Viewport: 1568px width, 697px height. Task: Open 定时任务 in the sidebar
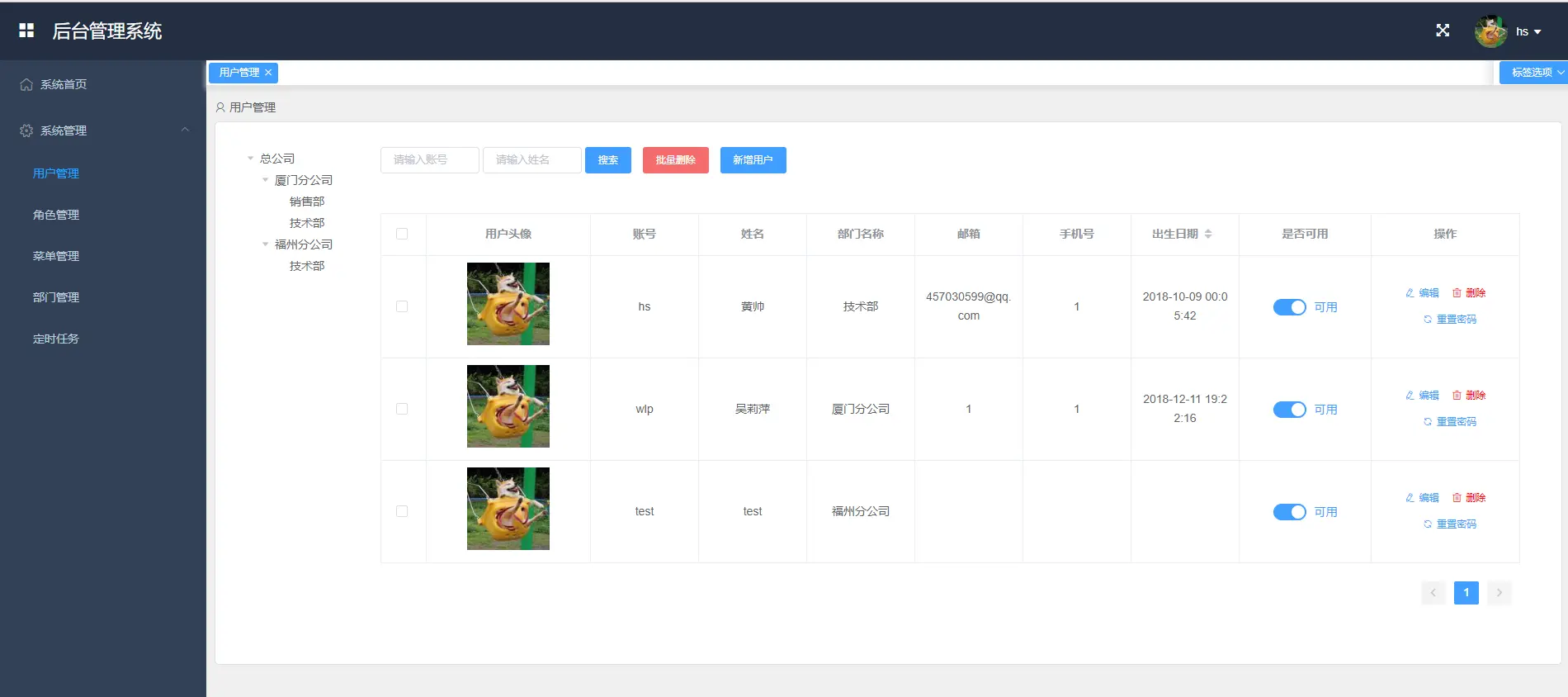point(56,339)
